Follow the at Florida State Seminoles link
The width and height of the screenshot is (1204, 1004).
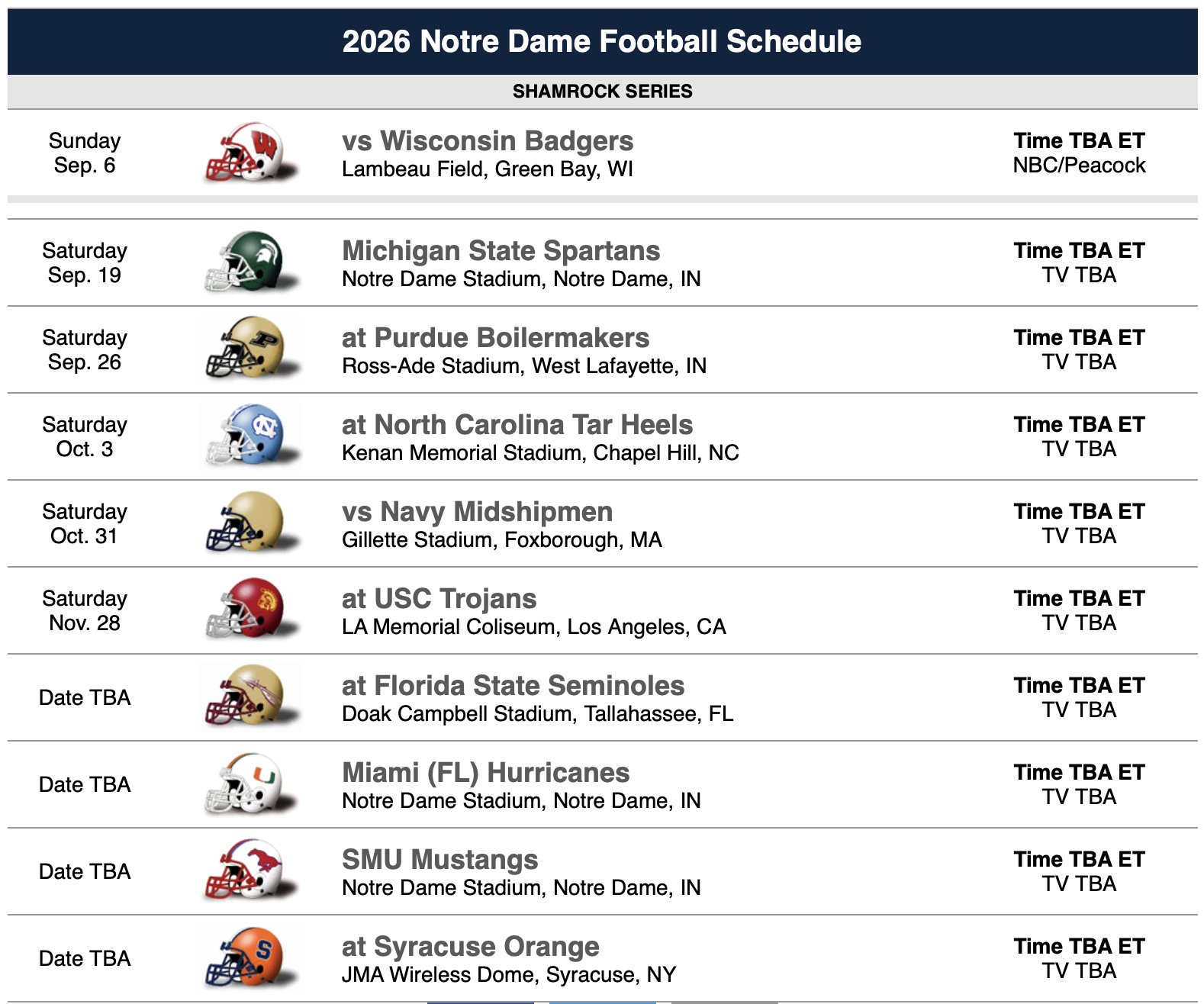point(513,686)
